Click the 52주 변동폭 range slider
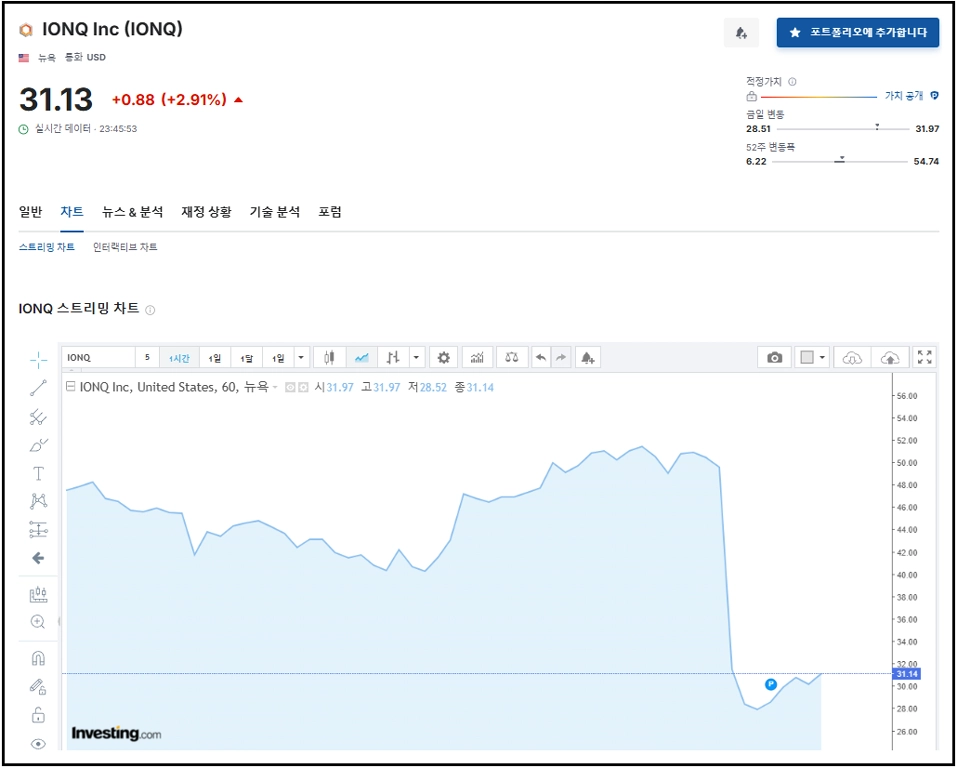This screenshot has width=957, height=768. (x=840, y=161)
